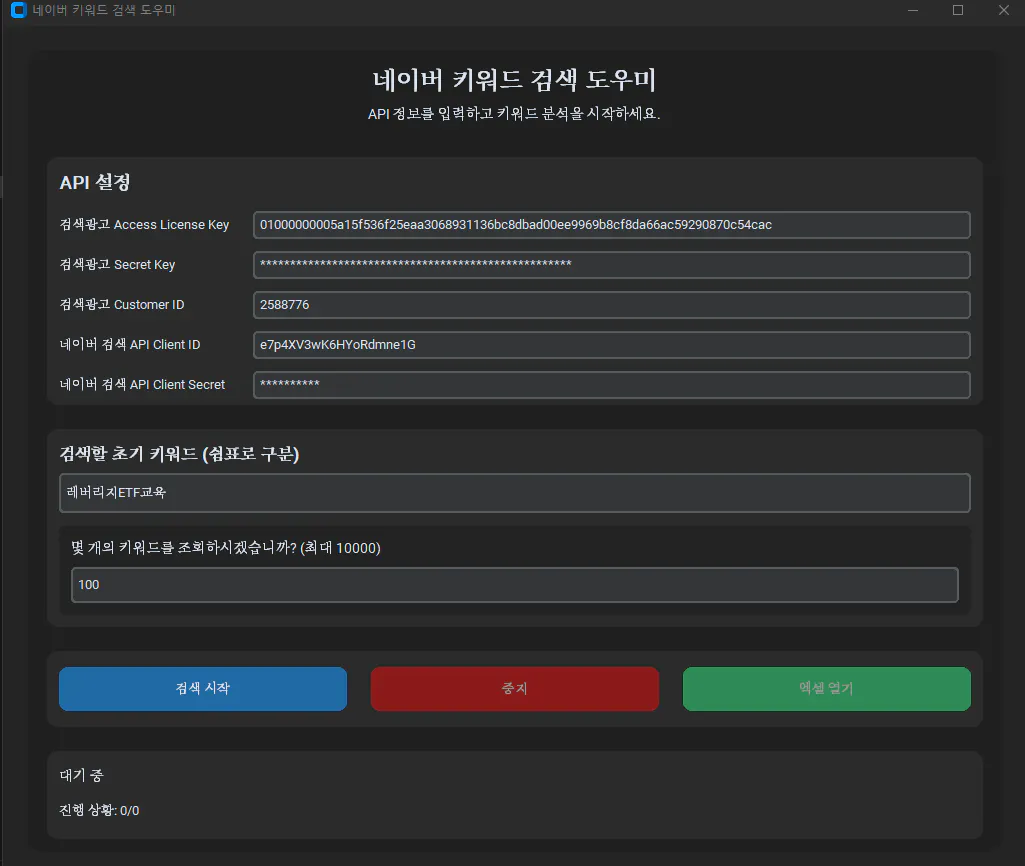Click the window title text in title bar
The width and height of the screenshot is (1025, 866).
105,10
